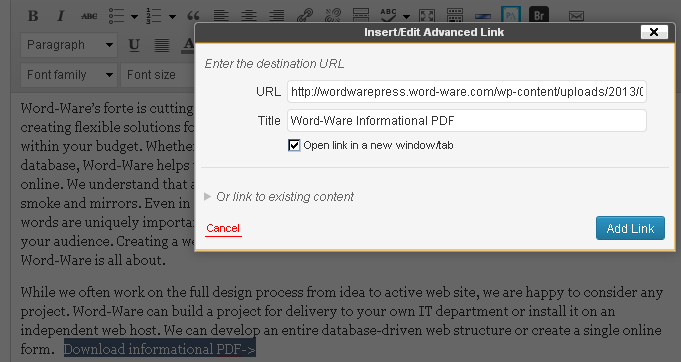Open numbered list style dropdown arrow

[172, 16]
